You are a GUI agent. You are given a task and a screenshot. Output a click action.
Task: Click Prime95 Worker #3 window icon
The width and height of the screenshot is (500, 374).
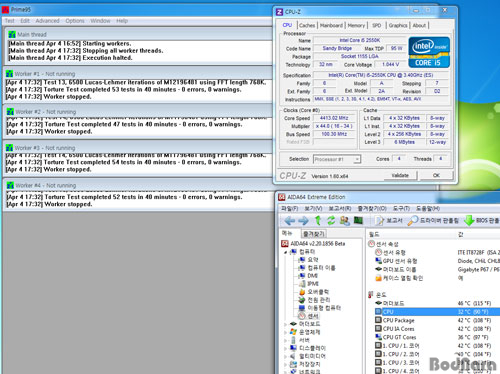[x=10, y=148]
